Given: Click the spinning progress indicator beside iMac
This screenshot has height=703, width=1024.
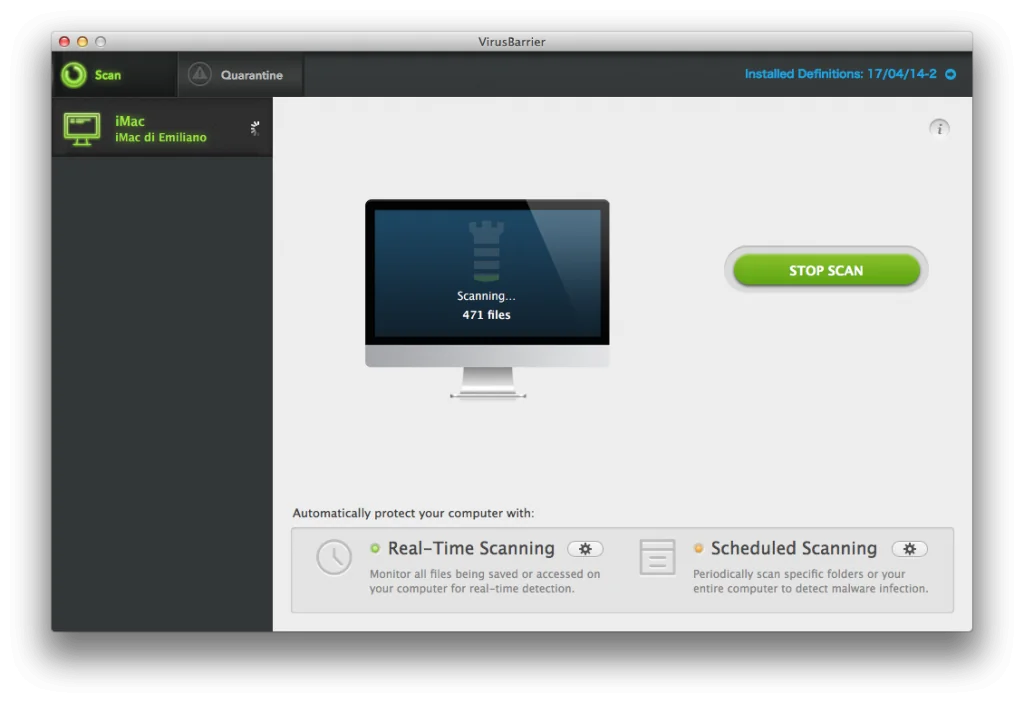Looking at the screenshot, I should point(255,128).
